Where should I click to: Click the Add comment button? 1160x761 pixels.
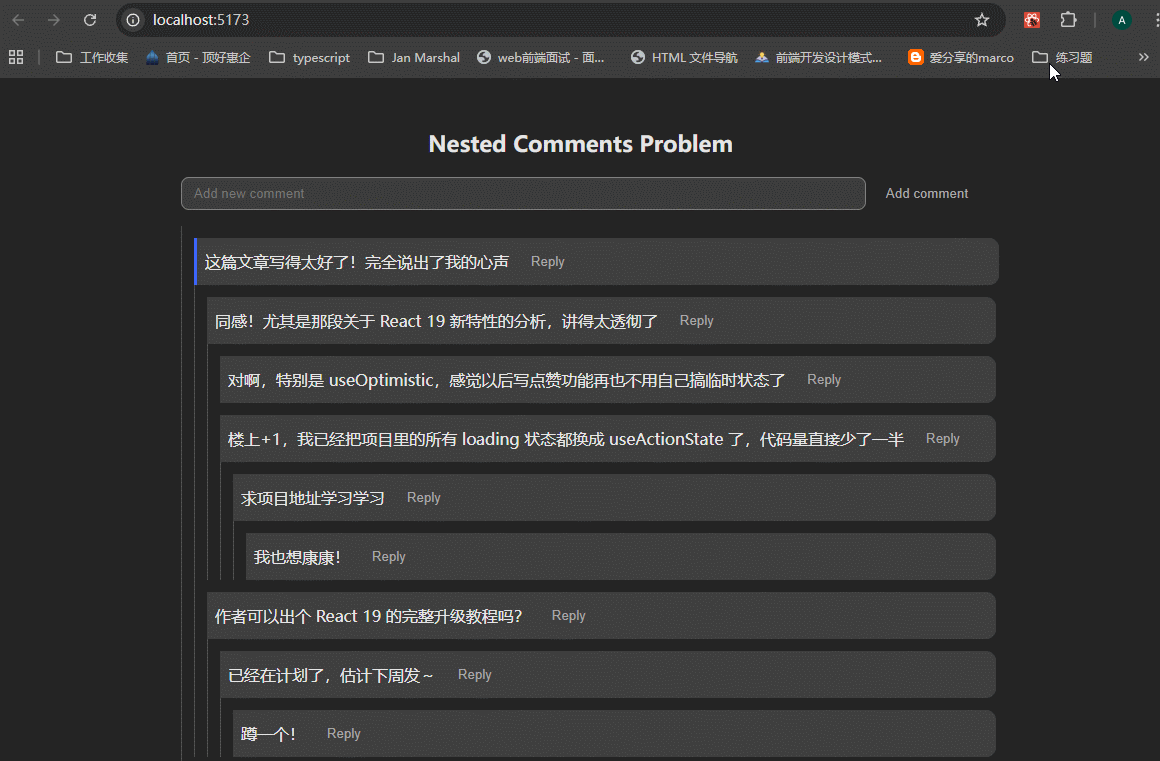[927, 194]
